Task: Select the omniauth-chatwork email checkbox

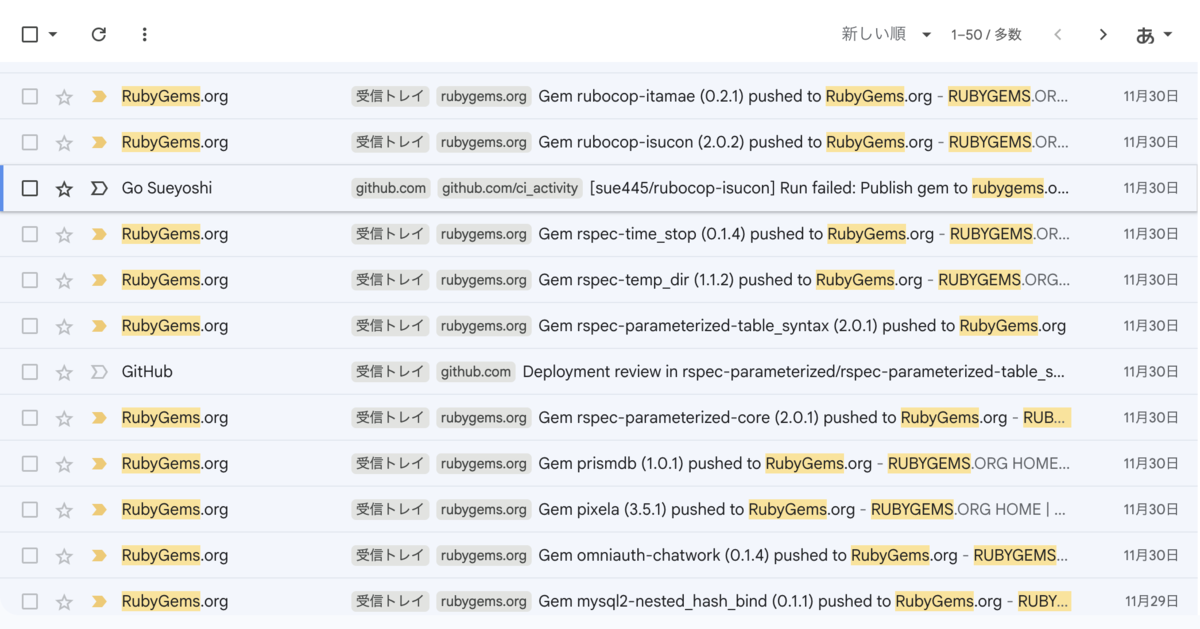Action: point(30,556)
